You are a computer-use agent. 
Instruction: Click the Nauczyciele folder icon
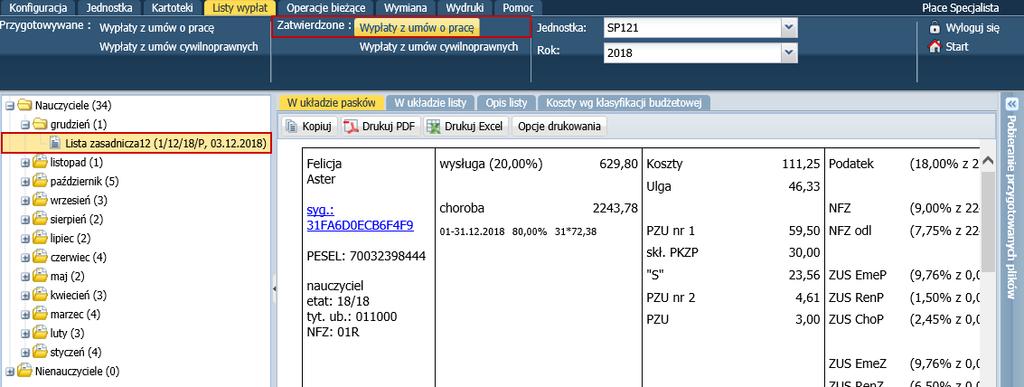click(x=24, y=105)
